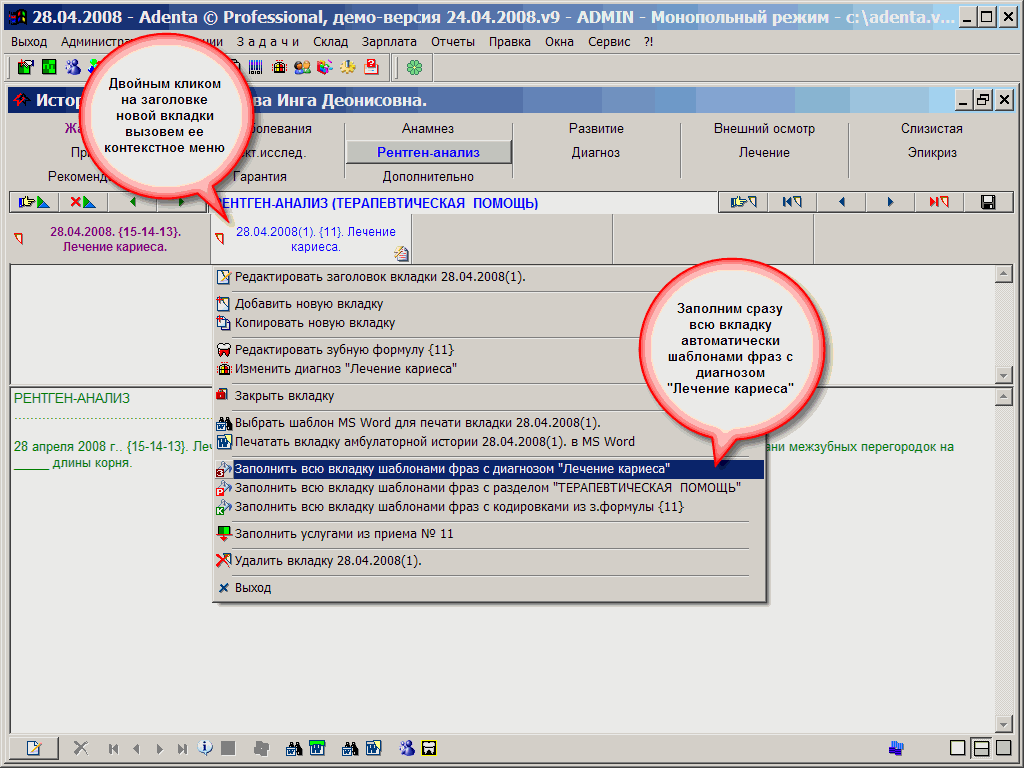This screenshot has width=1024, height=768.
Task: Open the Отчеты menu in the menu bar
Action: 453,41
